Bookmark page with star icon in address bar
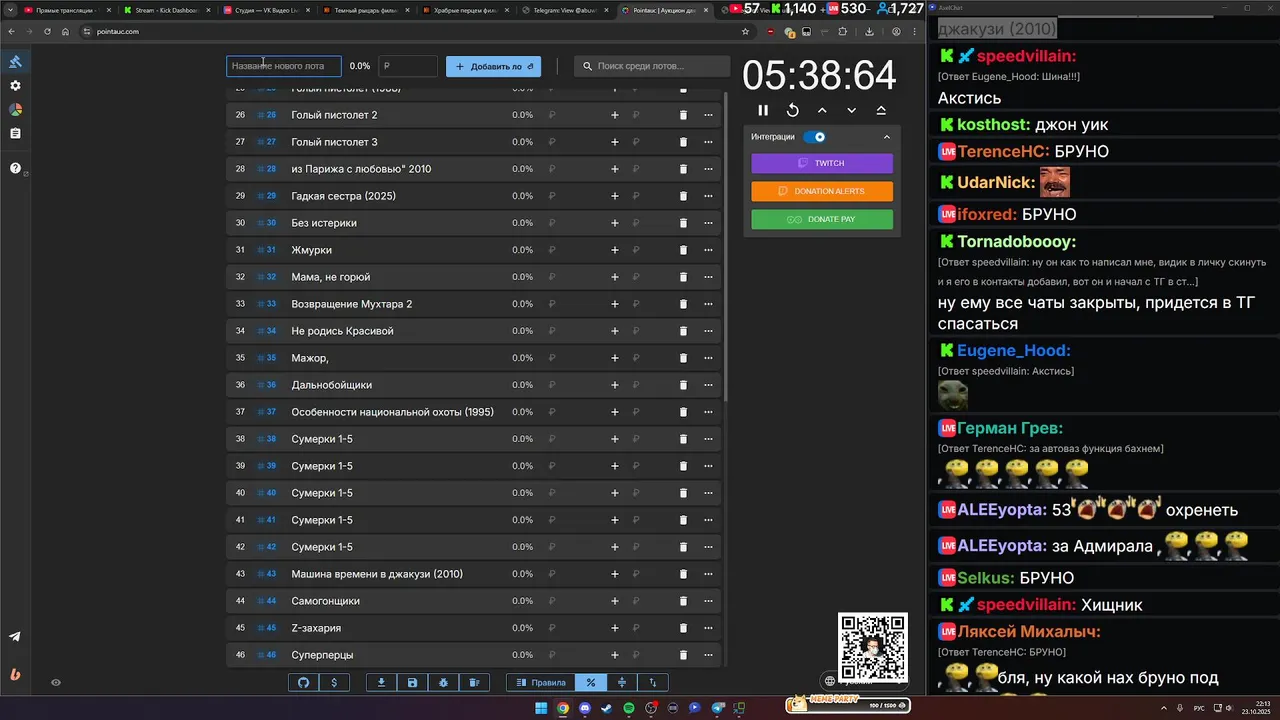This screenshot has height=720, width=1280. pyautogui.click(x=746, y=31)
